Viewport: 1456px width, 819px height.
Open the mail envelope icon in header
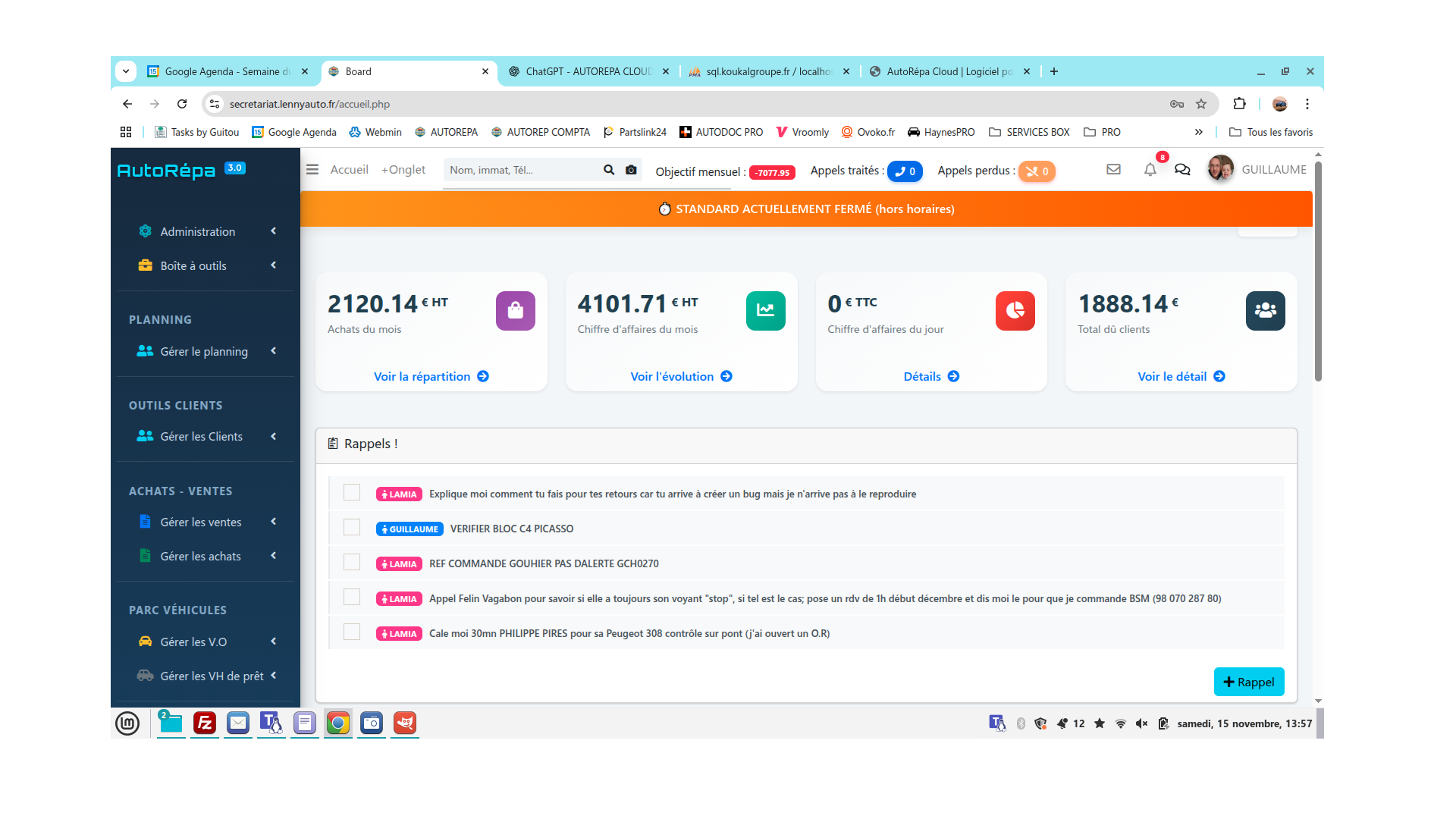pos(1113,170)
